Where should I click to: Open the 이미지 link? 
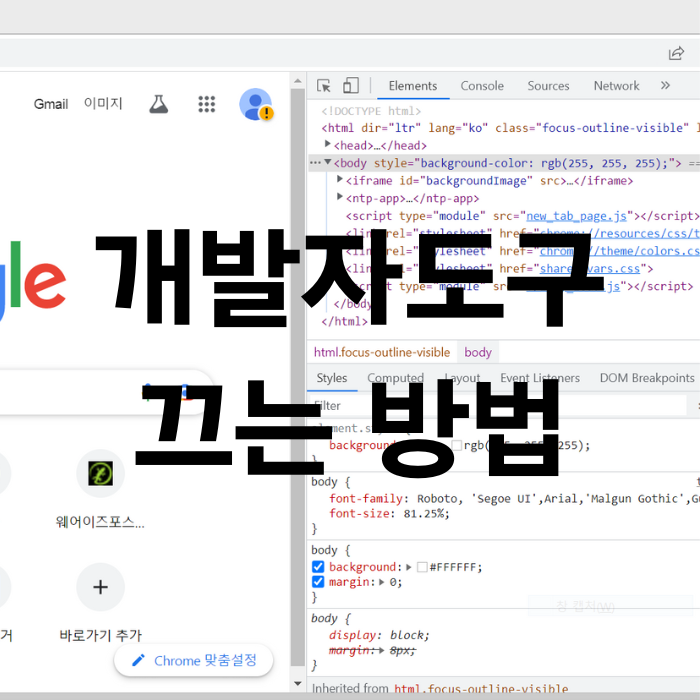pos(103,104)
